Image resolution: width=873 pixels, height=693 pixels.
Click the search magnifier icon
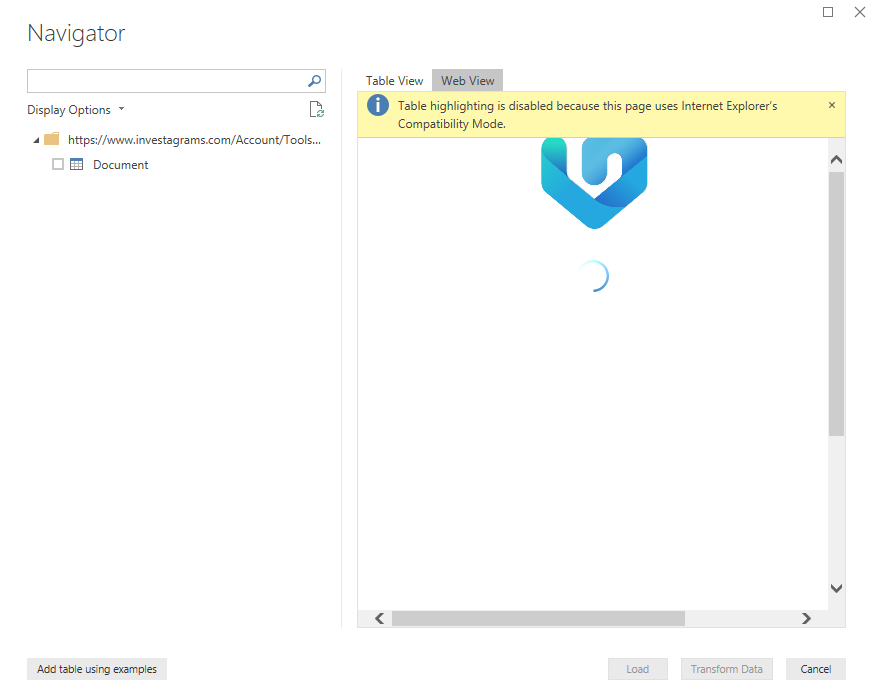pyautogui.click(x=315, y=81)
